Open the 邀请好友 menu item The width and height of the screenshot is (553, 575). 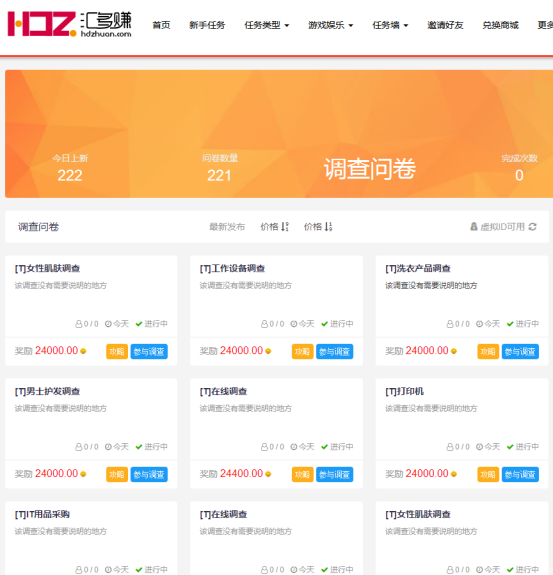[x=445, y=25]
